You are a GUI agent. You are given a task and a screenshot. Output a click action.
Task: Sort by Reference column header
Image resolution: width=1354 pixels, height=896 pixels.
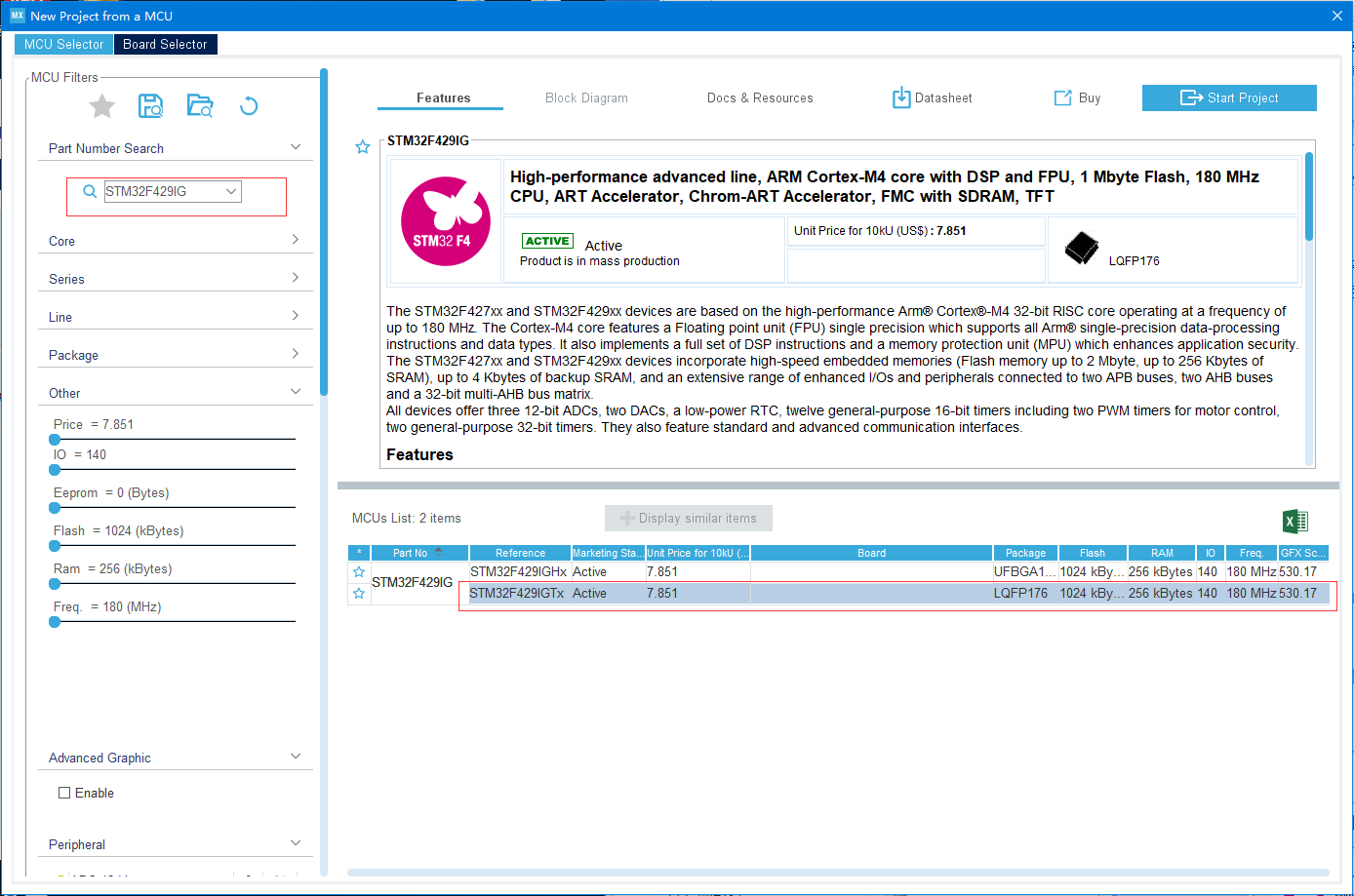pos(520,553)
